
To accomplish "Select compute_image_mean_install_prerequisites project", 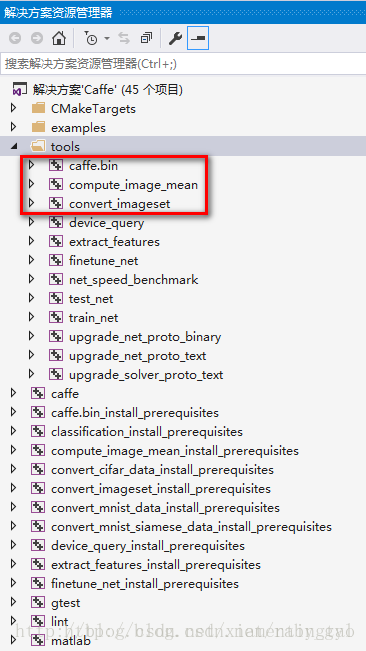I will click(175, 451).
